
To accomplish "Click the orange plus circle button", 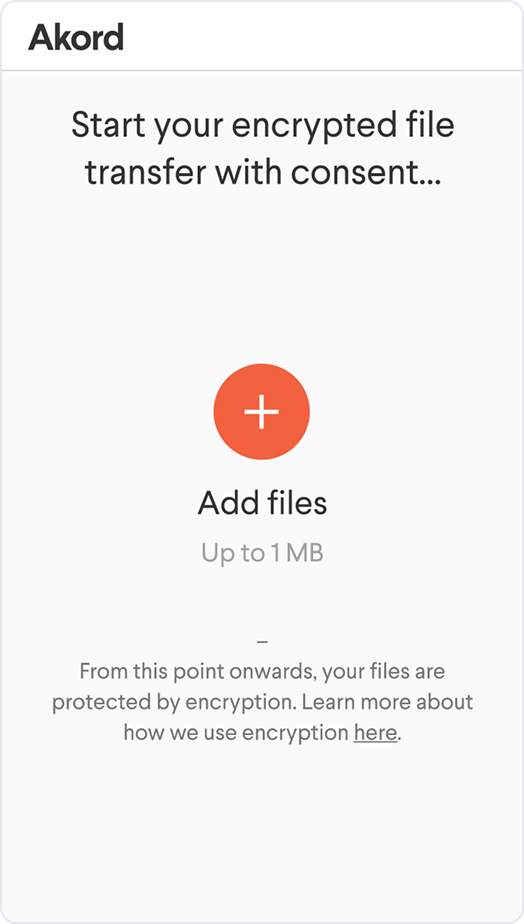I will click(262, 411).
